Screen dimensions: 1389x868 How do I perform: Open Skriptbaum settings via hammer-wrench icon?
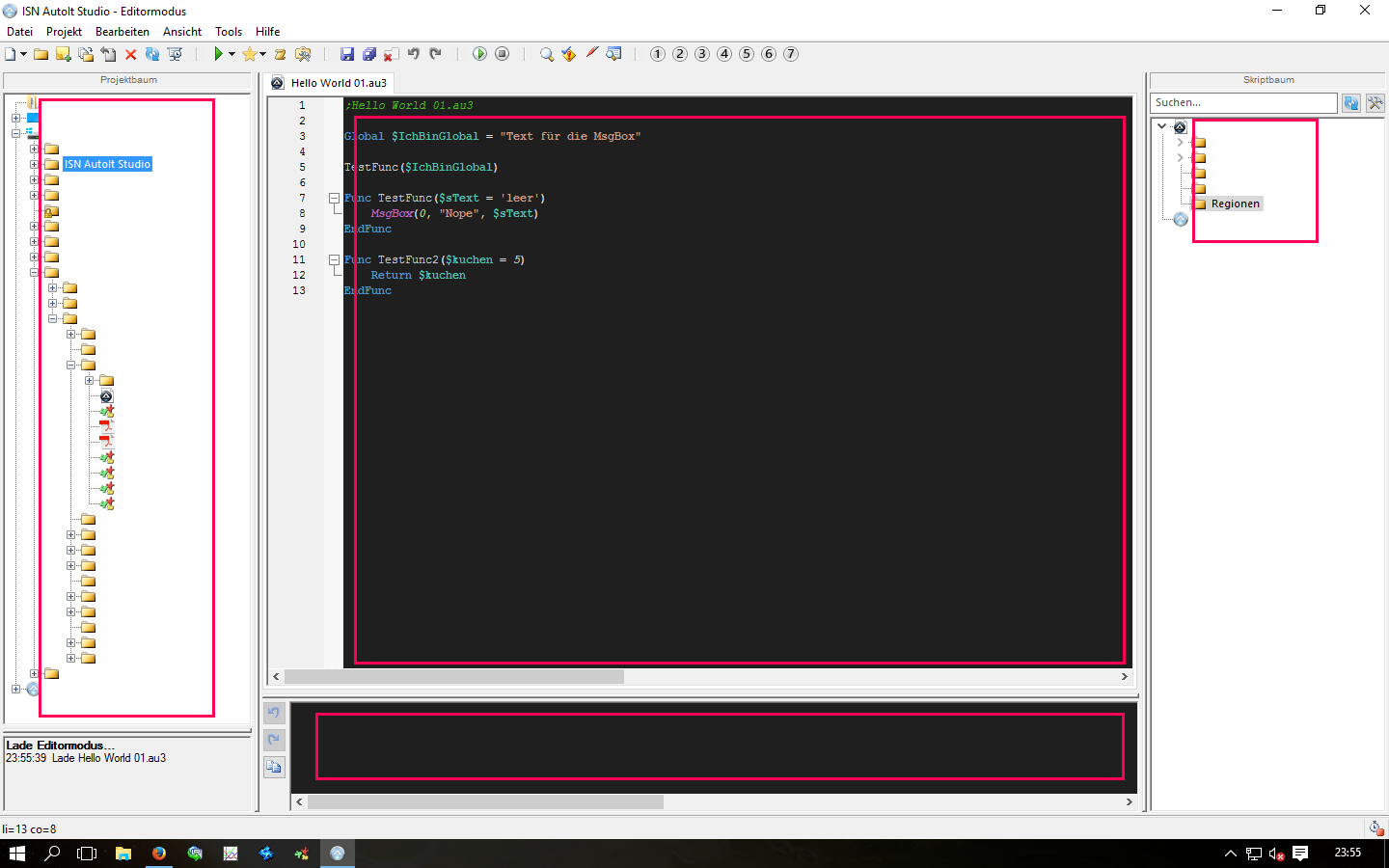(1375, 103)
